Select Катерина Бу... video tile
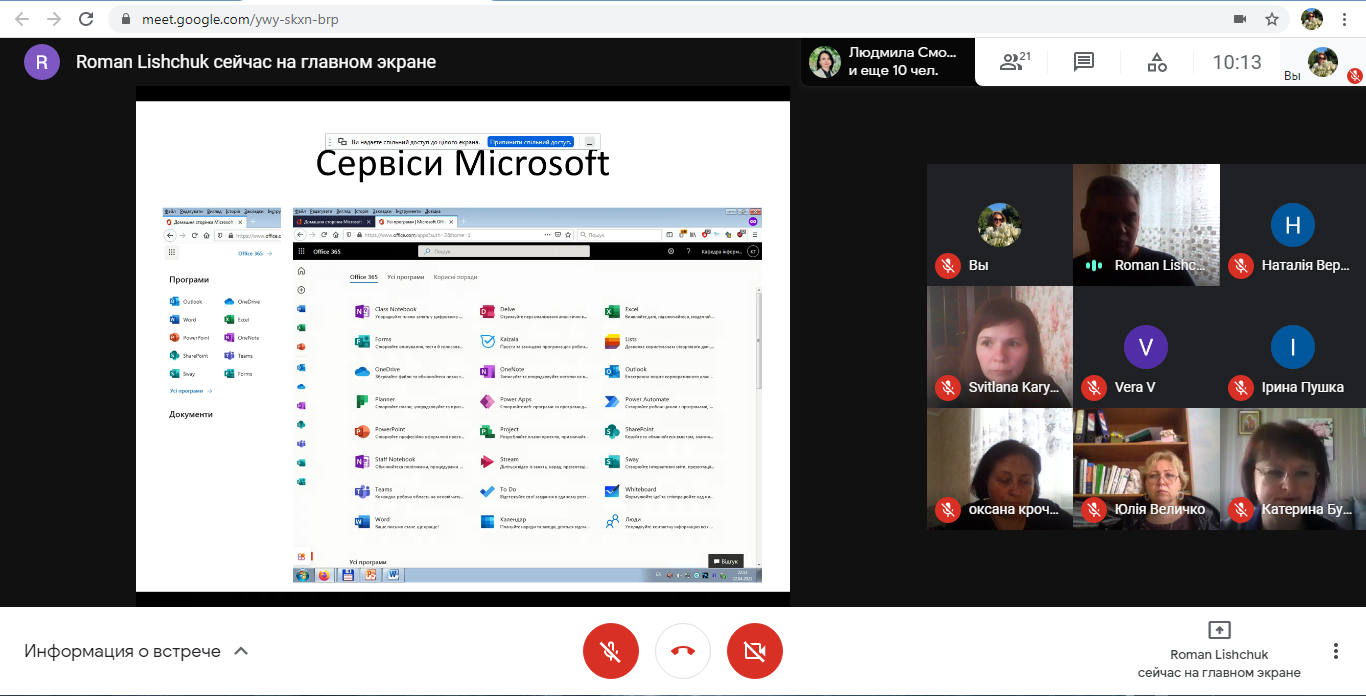 tap(1293, 469)
